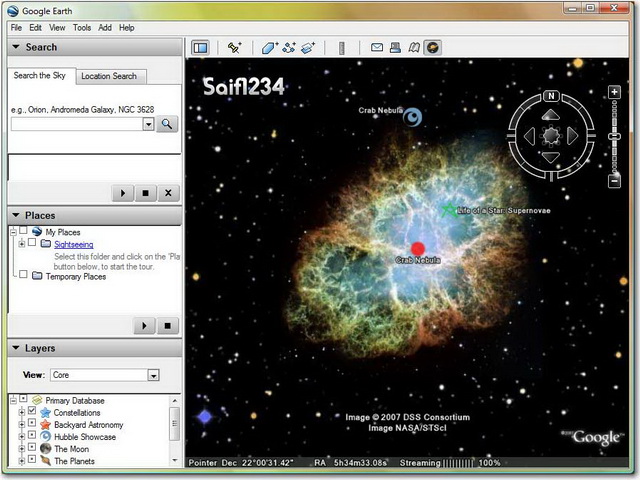Open the View menu
640x480 pixels.
(x=57, y=28)
